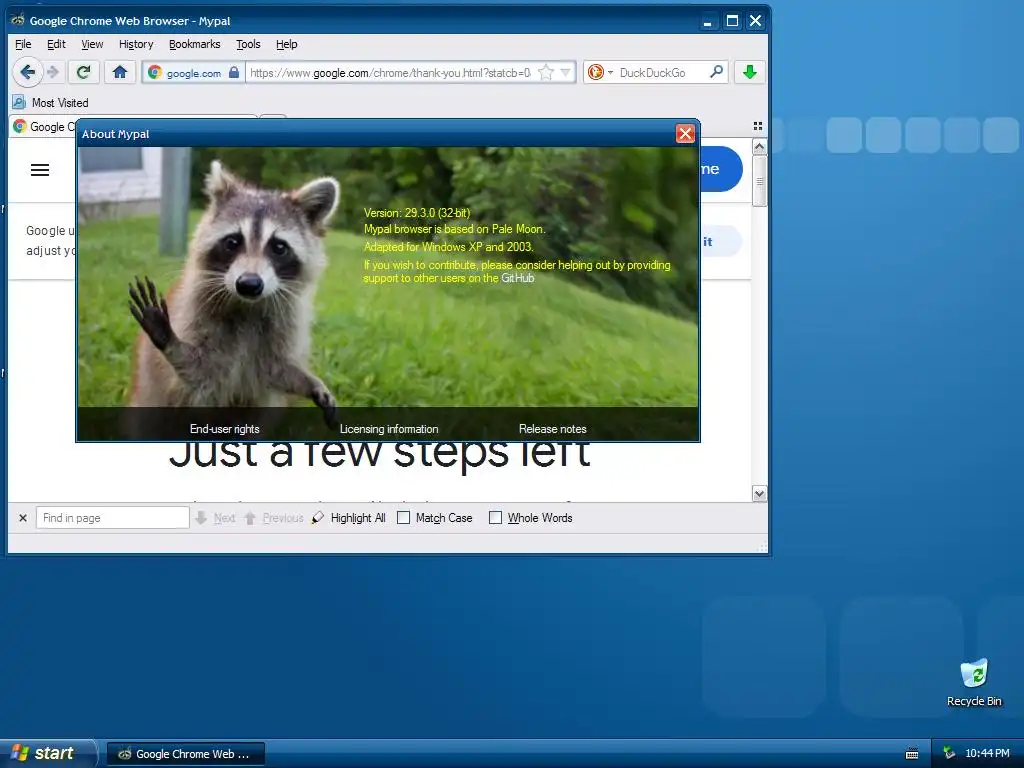Click the Forward navigation arrow
Viewport: 1024px width, 768px height.
pos(53,72)
